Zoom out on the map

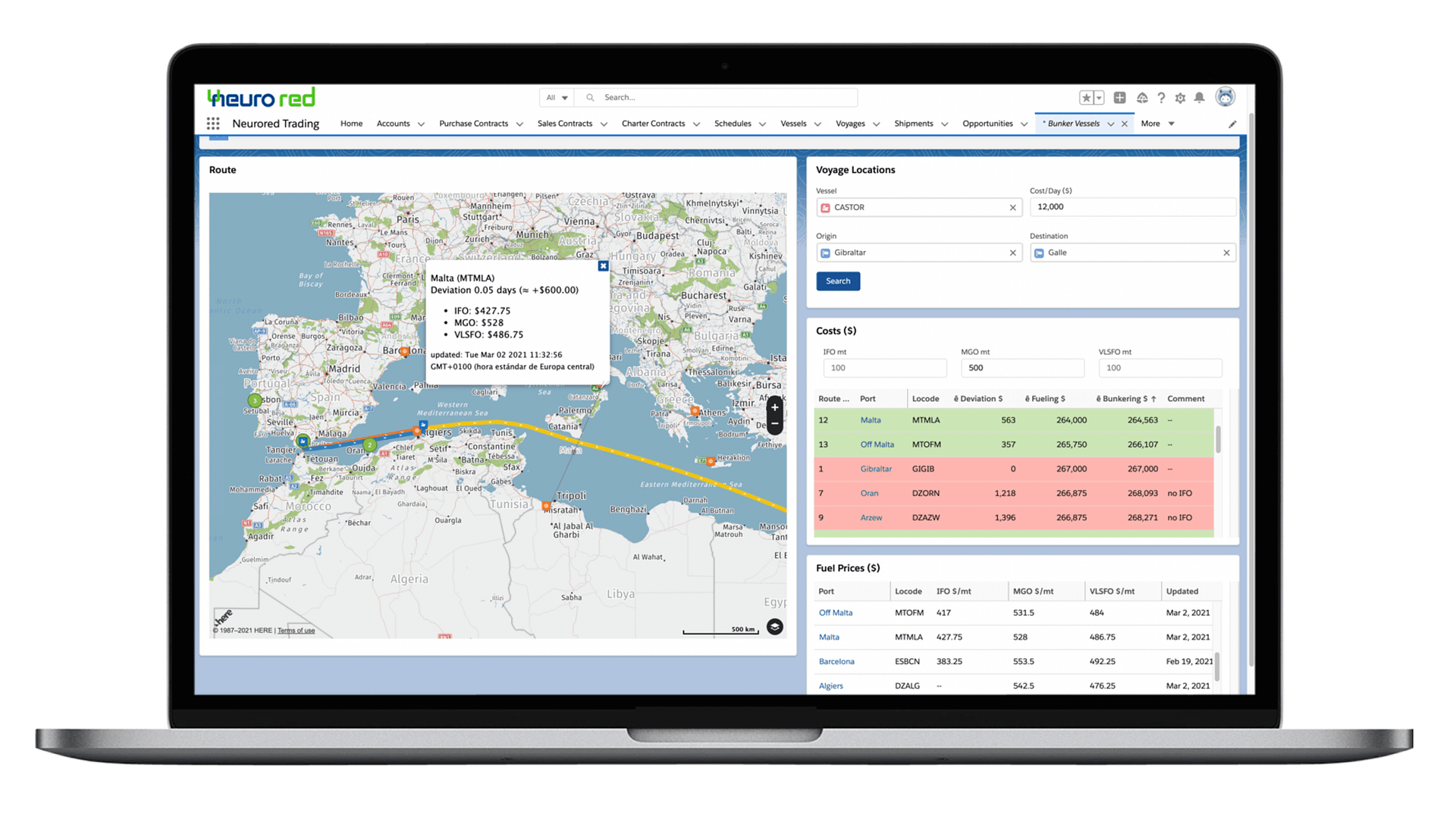(x=774, y=424)
